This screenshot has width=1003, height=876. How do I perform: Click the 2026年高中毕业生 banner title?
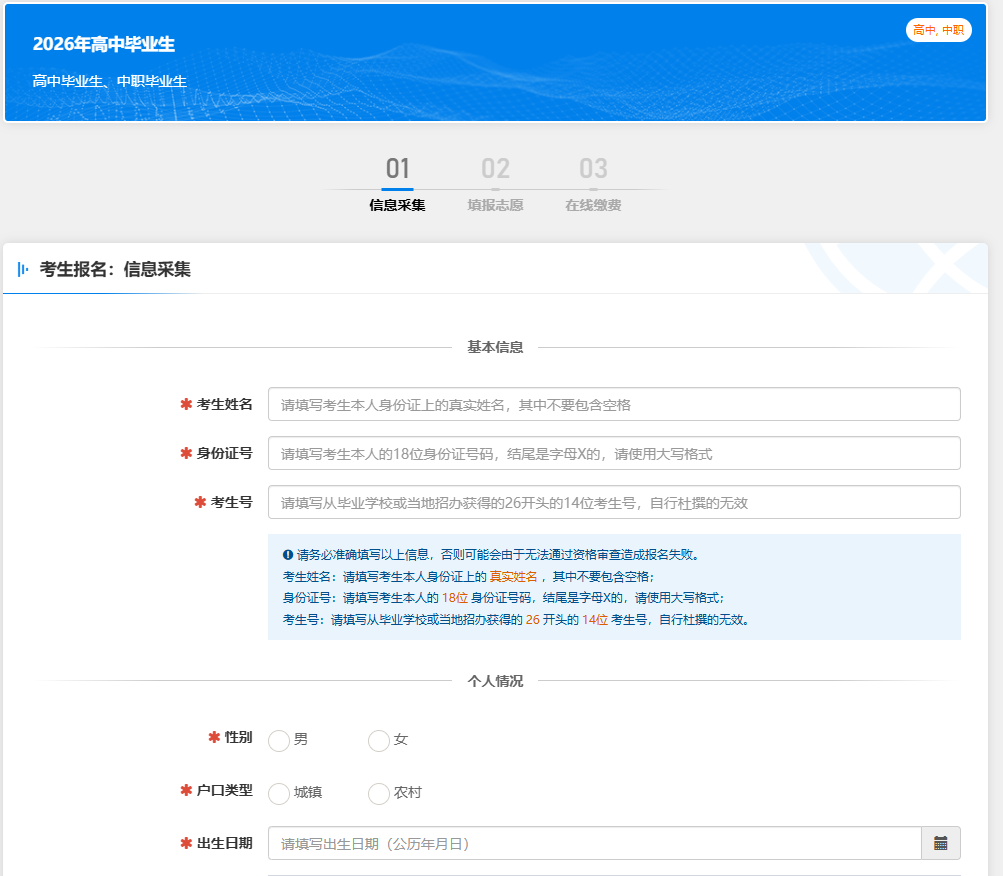click(x=104, y=45)
